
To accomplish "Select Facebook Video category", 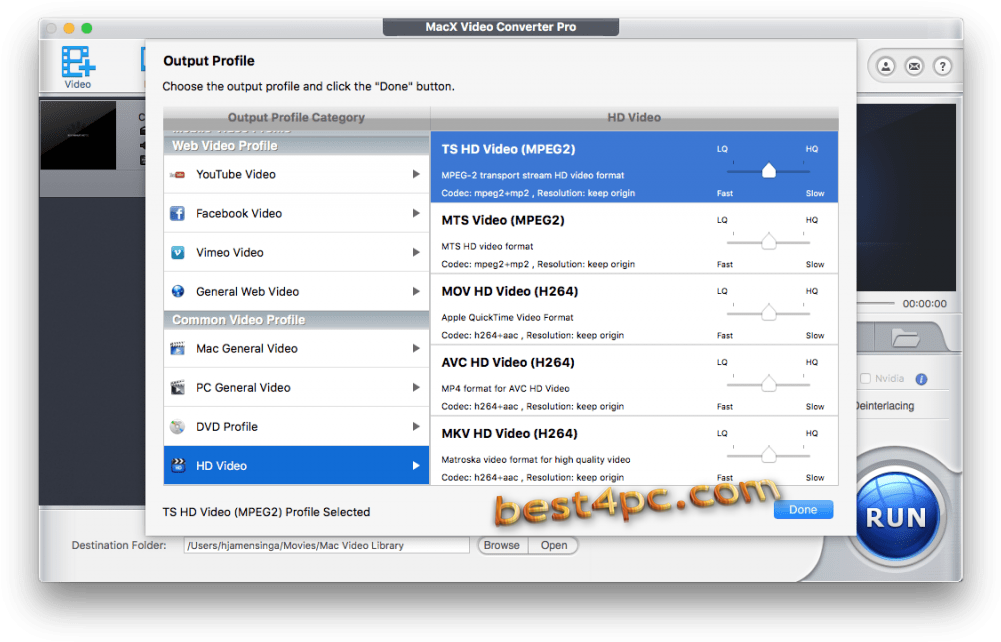I will [x=296, y=213].
